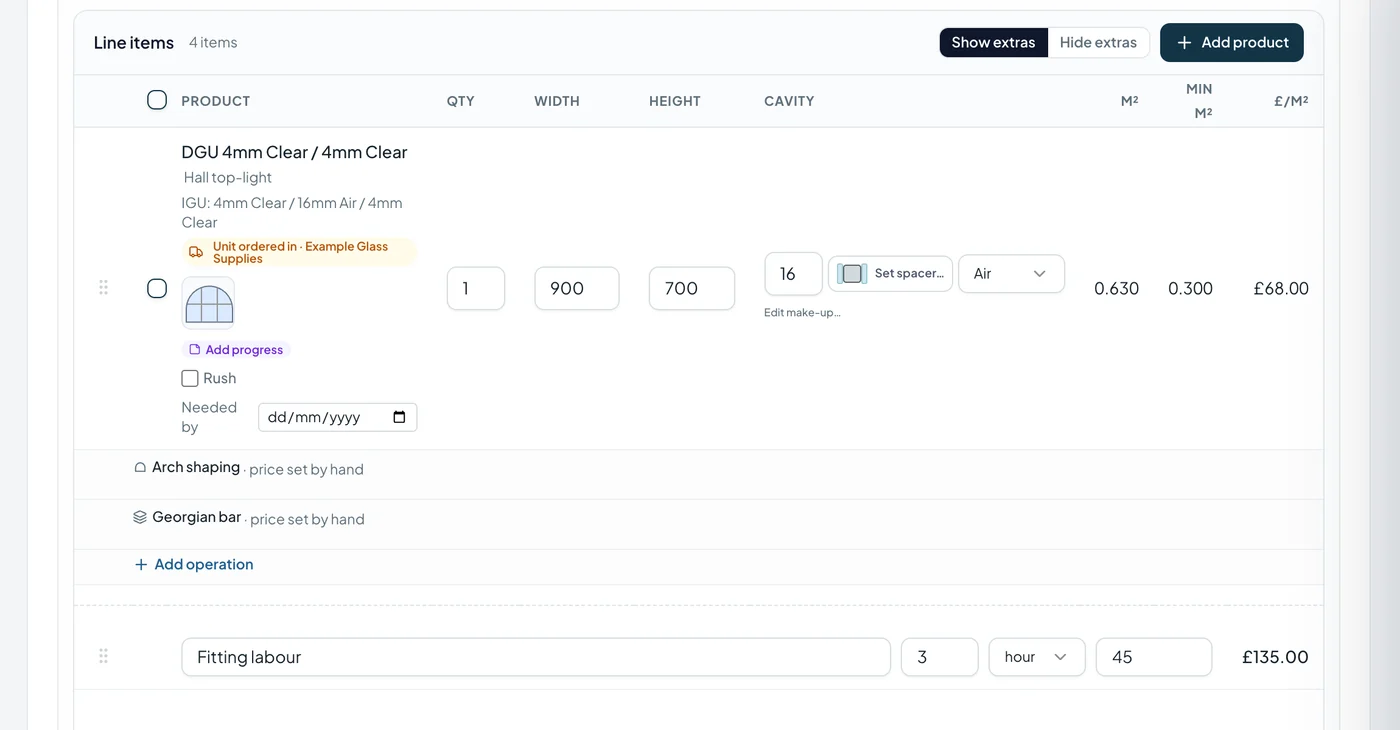The height and width of the screenshot is (730, 1400).
Task: Click the Needed by date field
Action: (338, 417)
